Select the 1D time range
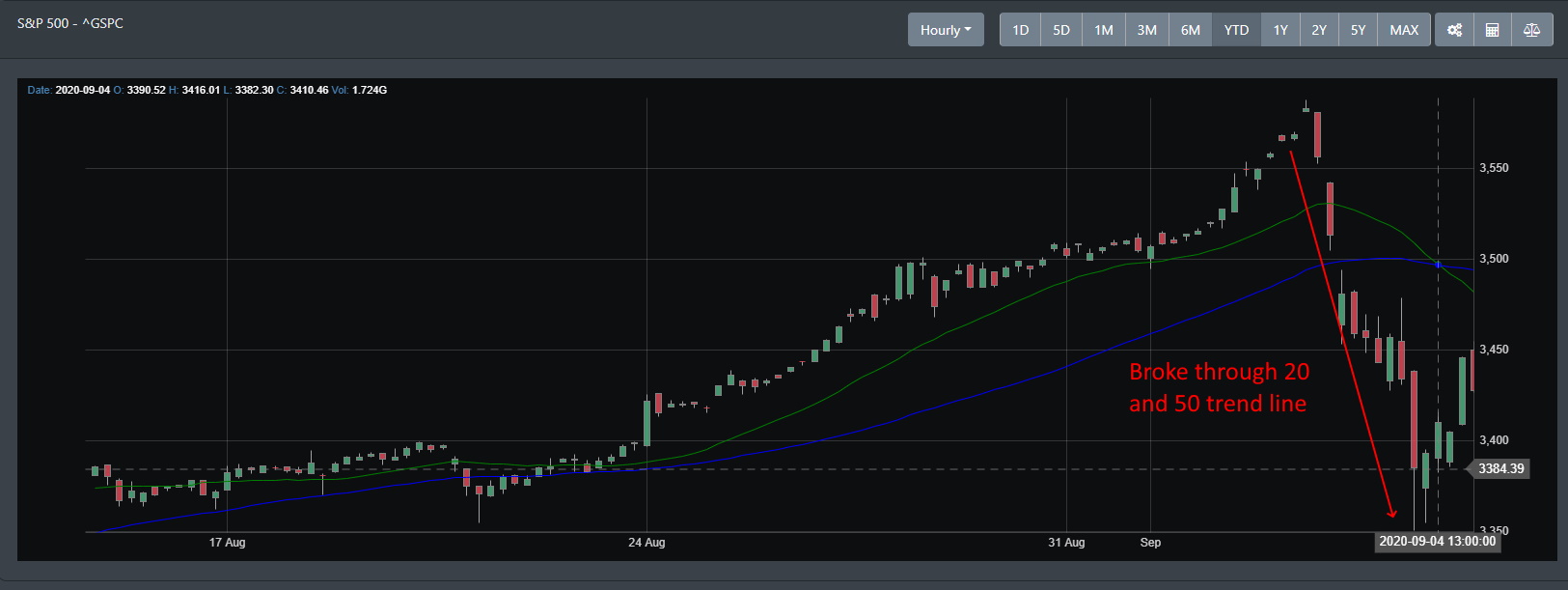 tap(1020, 30)
